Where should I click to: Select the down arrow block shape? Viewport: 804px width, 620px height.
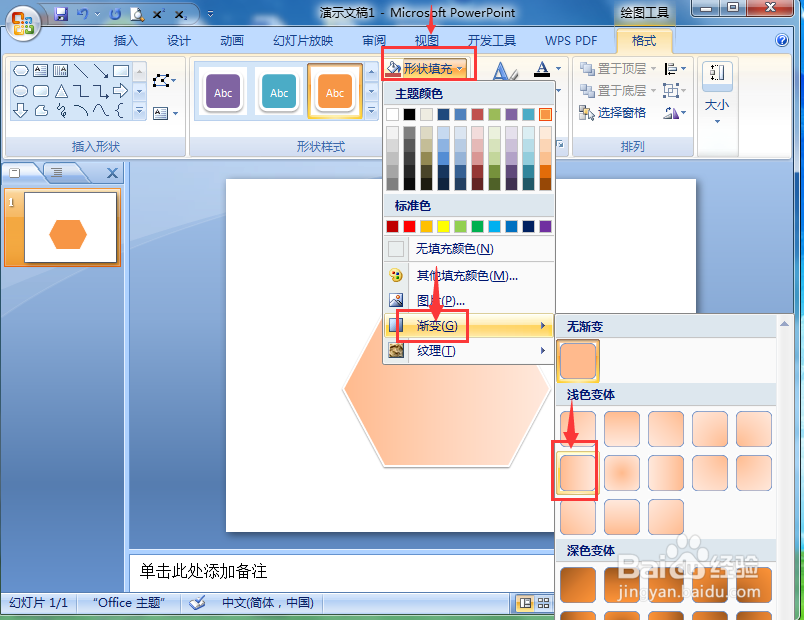21,110
